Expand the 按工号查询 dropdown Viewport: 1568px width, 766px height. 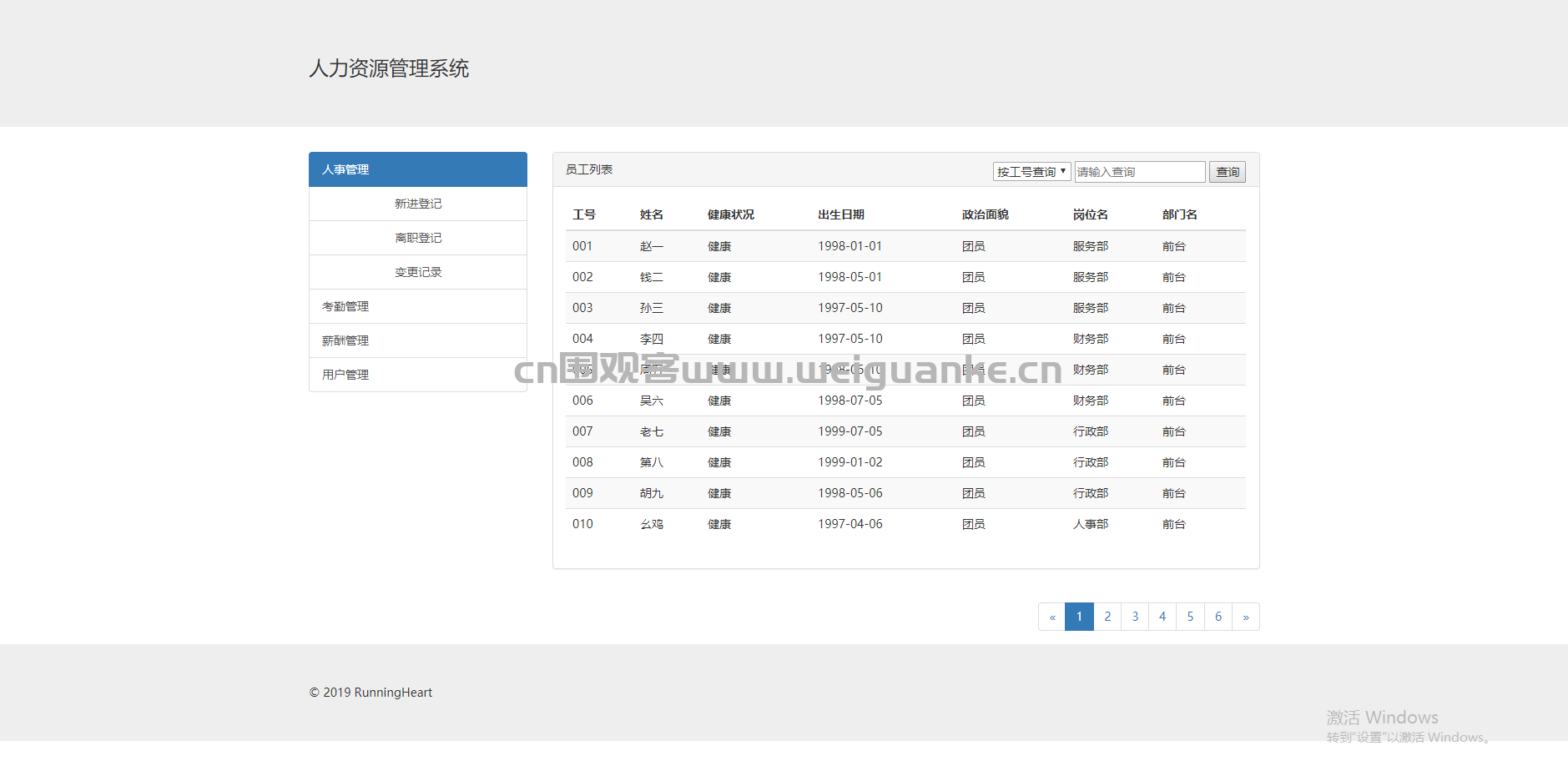coord(1031,172)
